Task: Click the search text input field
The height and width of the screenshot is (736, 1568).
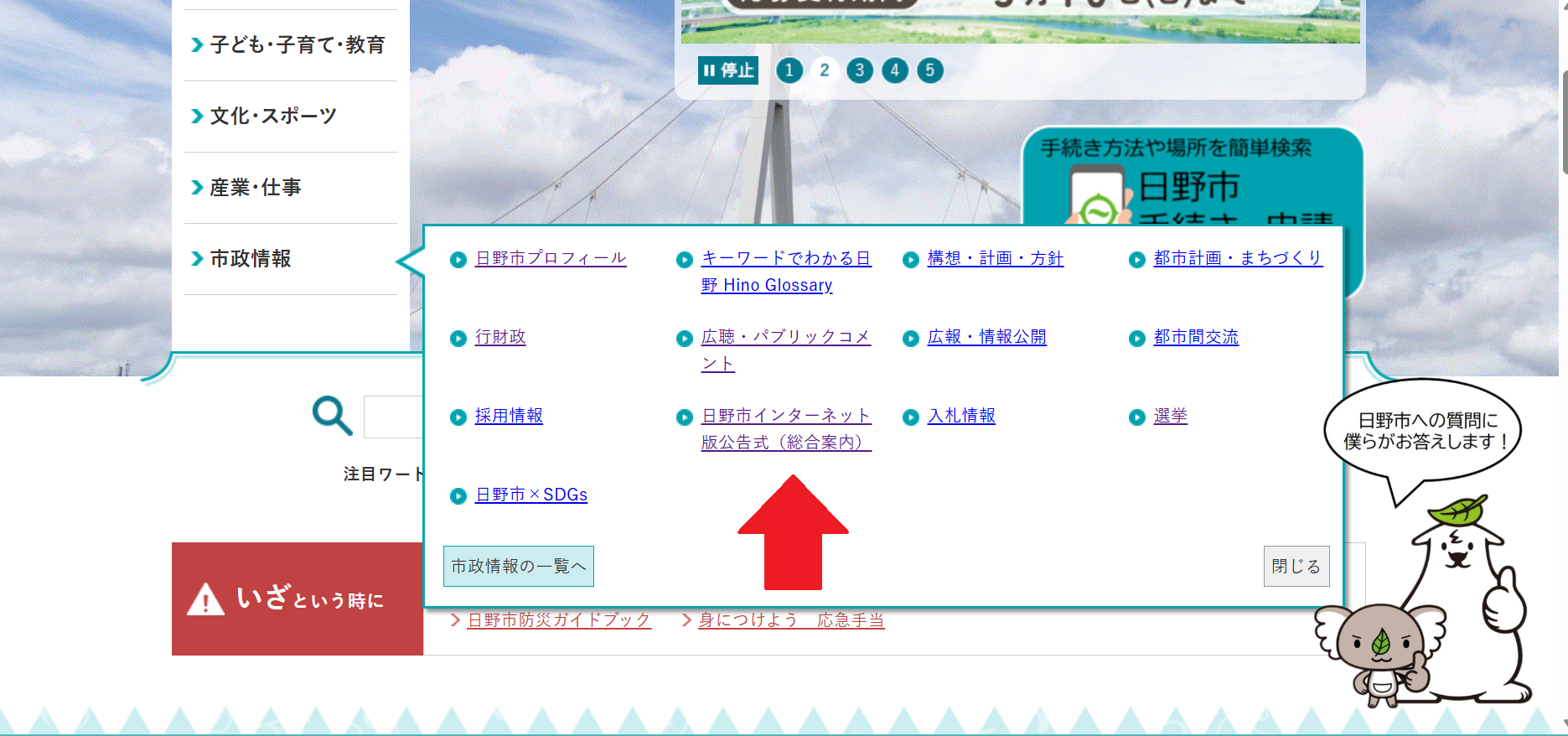Action: pyautogui.click(x=394, y=417)
